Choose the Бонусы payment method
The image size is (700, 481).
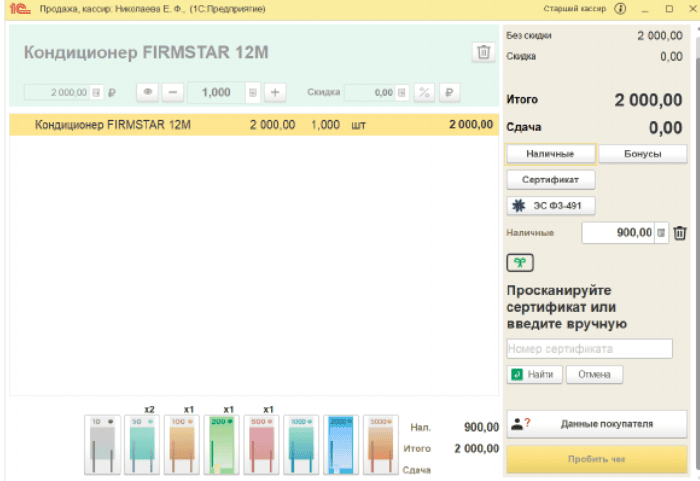642,154
